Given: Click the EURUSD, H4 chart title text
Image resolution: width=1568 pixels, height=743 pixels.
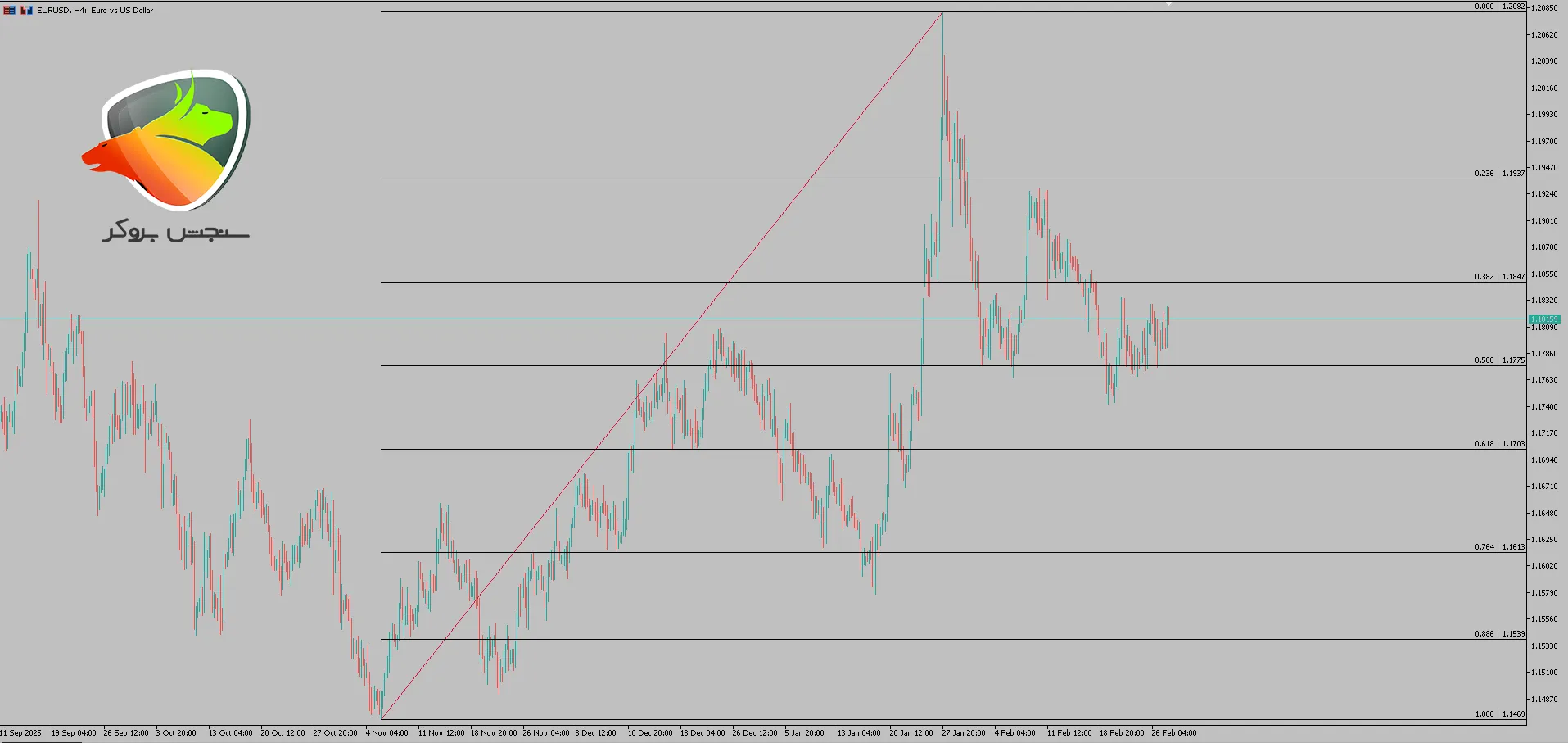Looking at the screenshot, I should click(x=95, y=11).
